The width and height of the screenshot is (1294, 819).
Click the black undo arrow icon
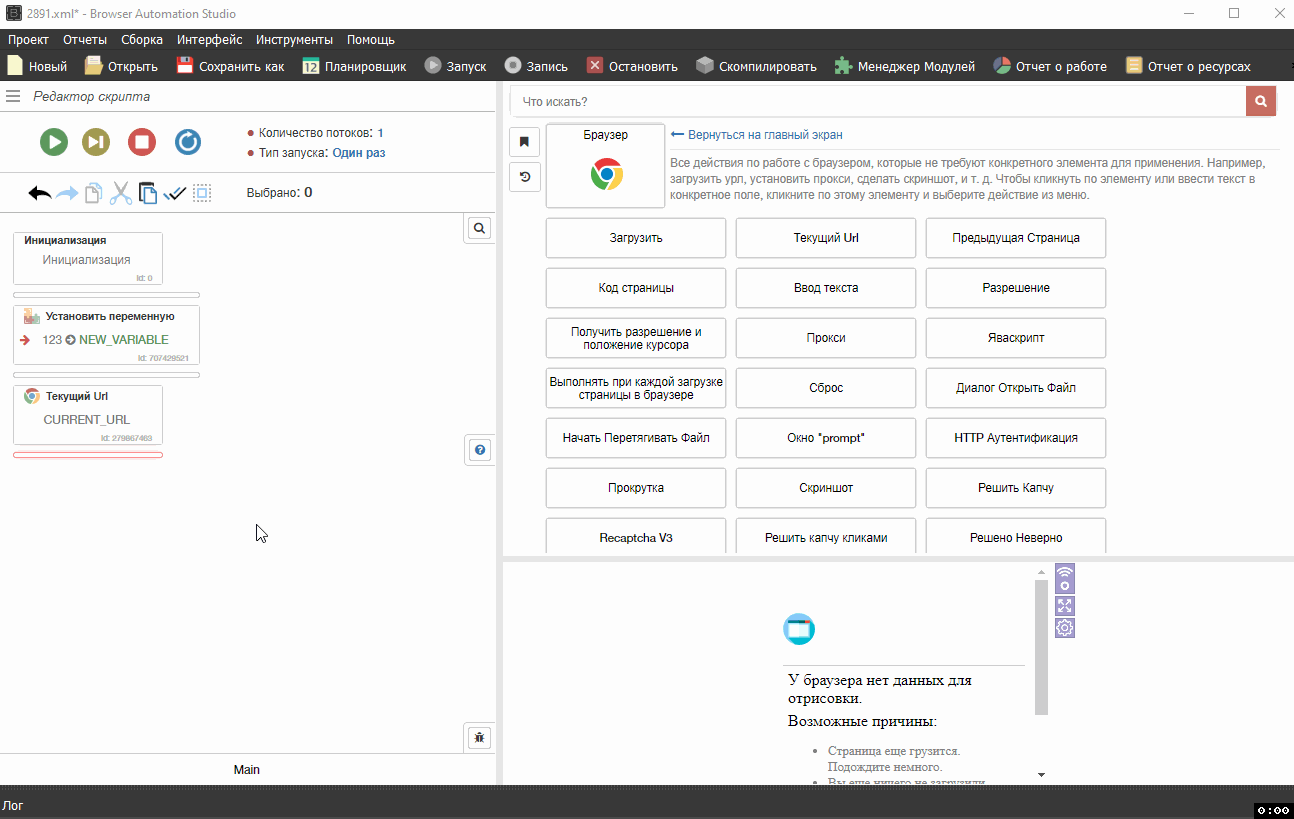point(40,193)
